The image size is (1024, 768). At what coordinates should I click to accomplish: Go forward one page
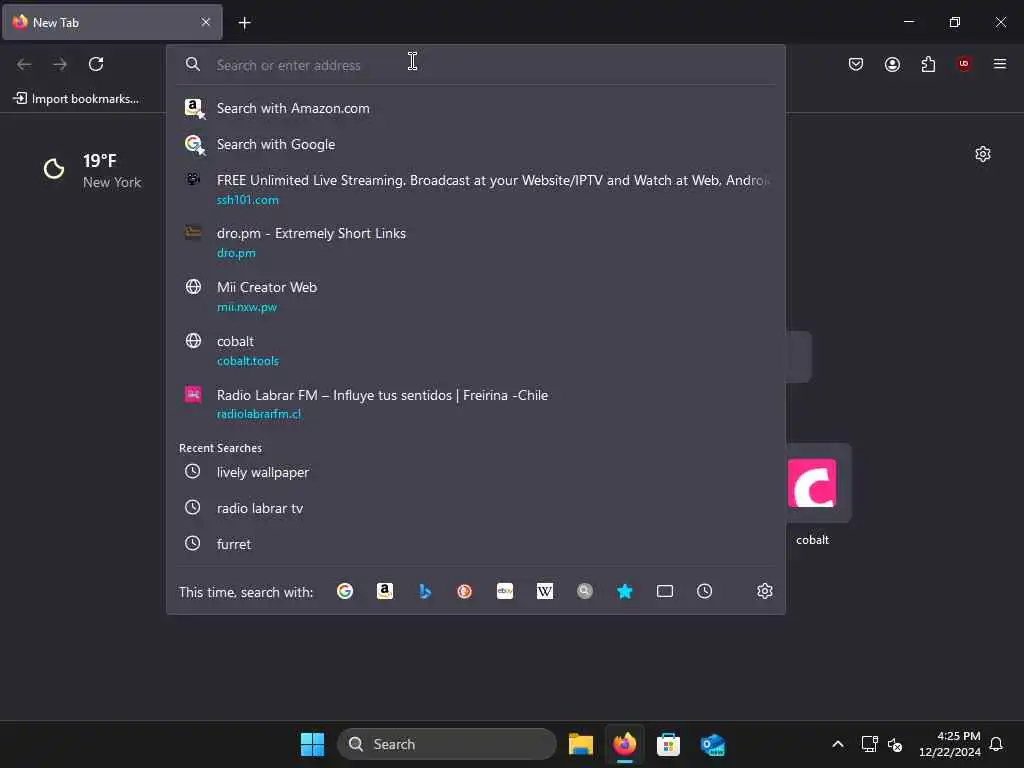click(60, 64)
